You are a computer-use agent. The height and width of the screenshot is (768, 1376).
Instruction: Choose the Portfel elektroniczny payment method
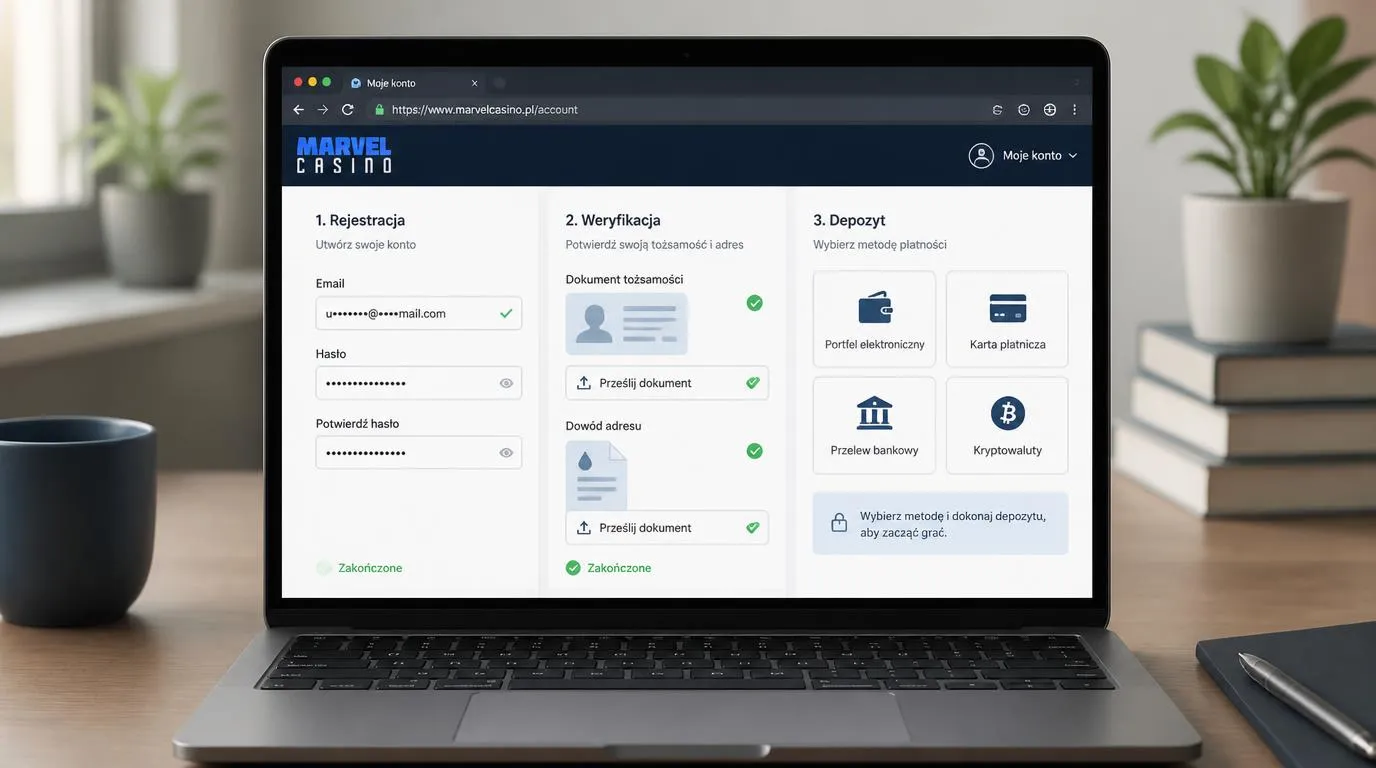pyautogui.click(x=874, y=319)
